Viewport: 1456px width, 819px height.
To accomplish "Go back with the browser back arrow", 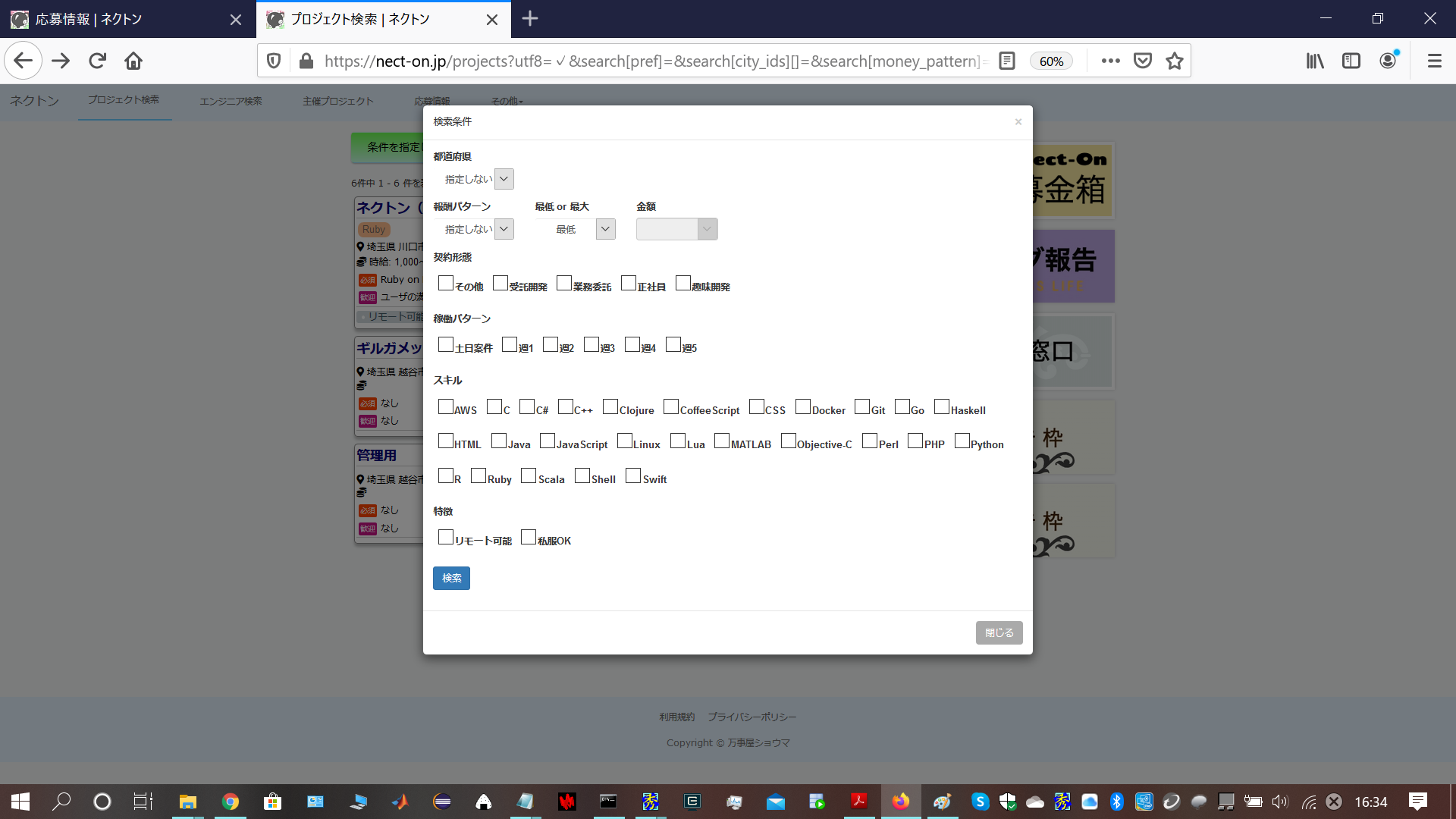I will (x=23, y=61).
